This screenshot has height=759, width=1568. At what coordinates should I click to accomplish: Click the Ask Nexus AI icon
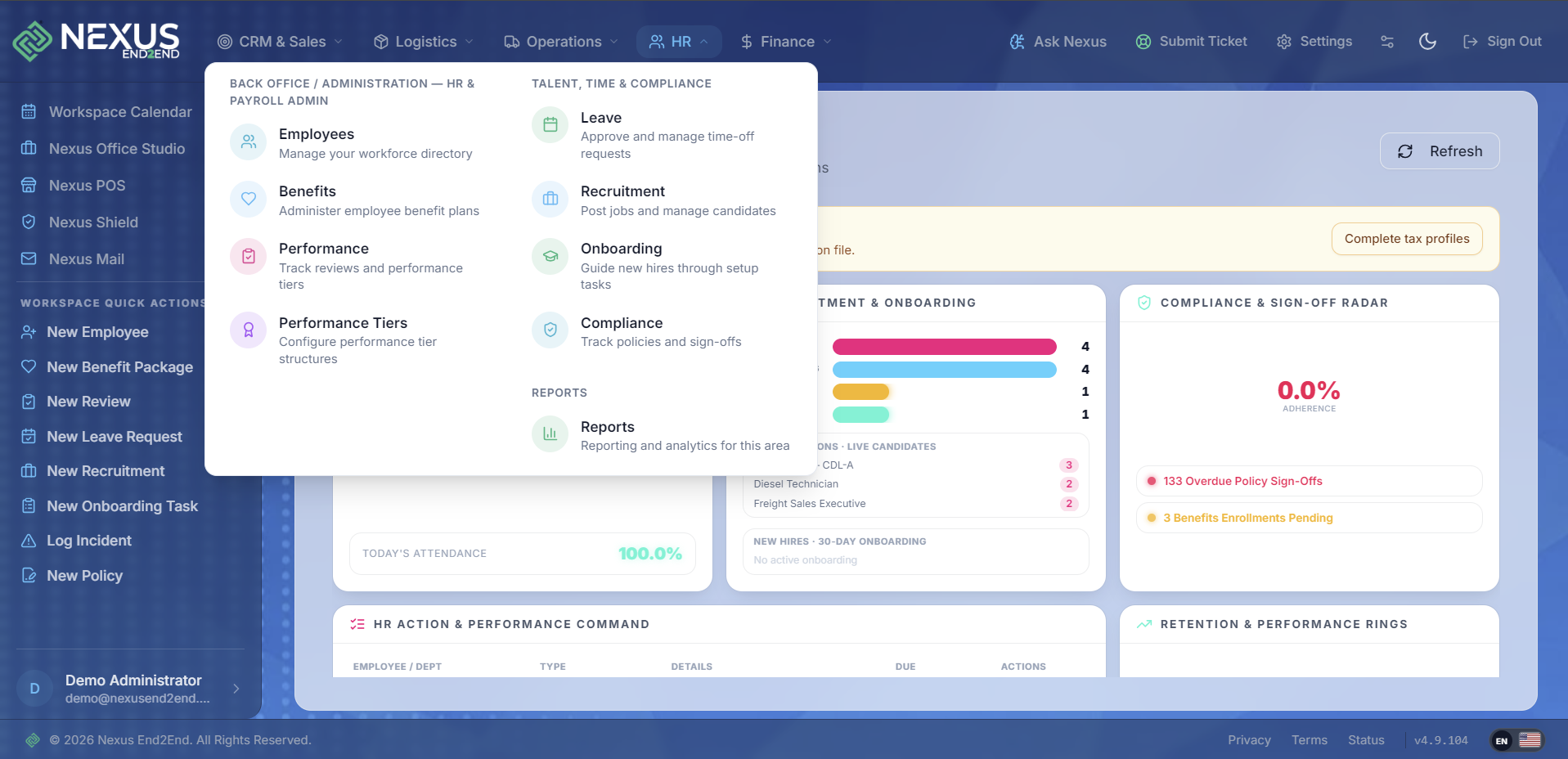coord(1017,42)
